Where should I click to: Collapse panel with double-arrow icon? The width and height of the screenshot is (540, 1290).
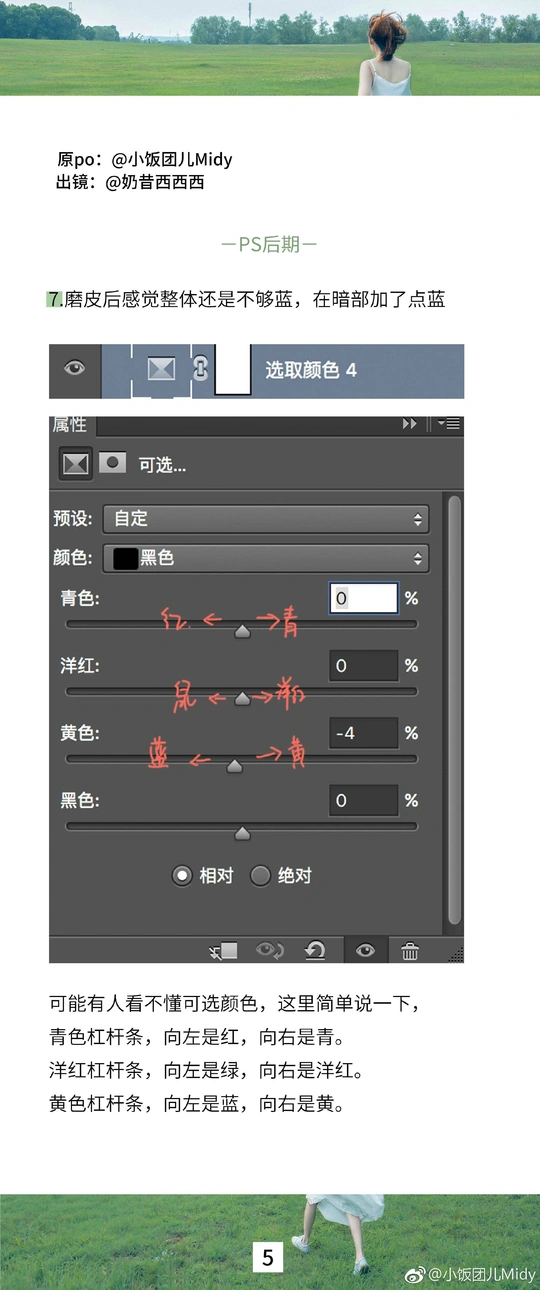coord(409,424)
